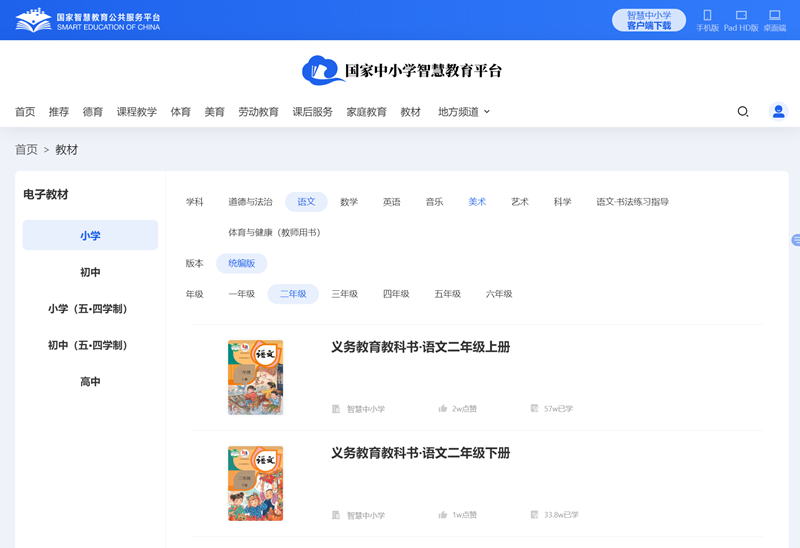Select 小学（五·四学制） in the sidebar
Viewport: 800px width, 548px height.
coord(90,309)
